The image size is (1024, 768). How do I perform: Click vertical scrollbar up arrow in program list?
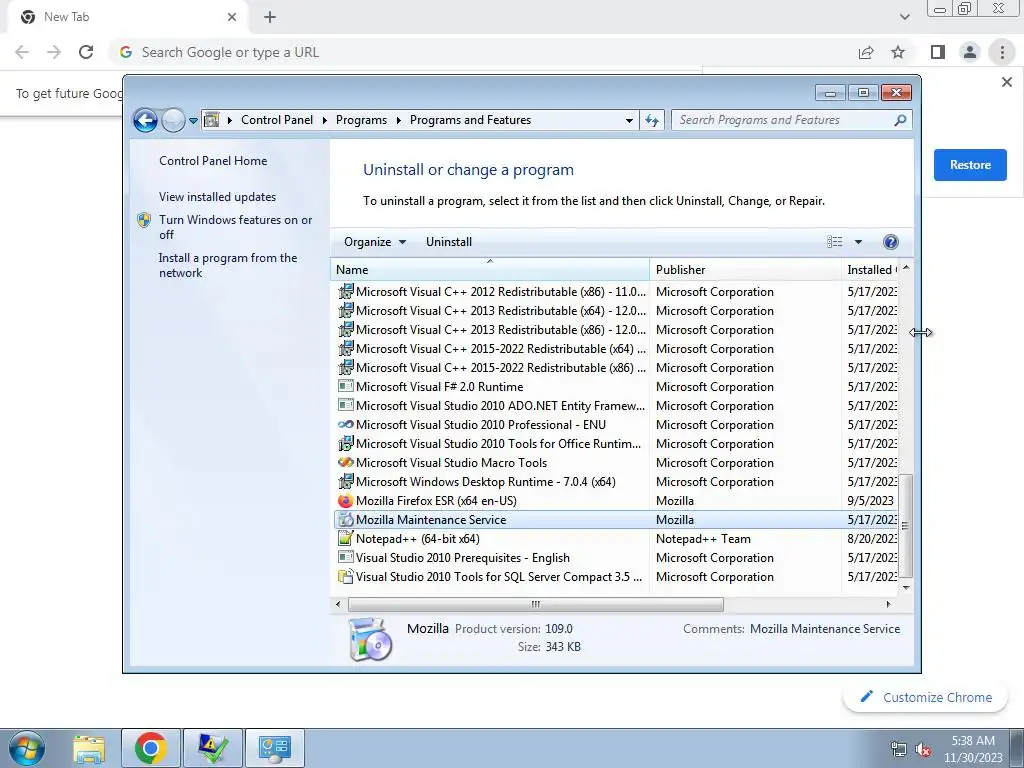click(x=906, y=268)
